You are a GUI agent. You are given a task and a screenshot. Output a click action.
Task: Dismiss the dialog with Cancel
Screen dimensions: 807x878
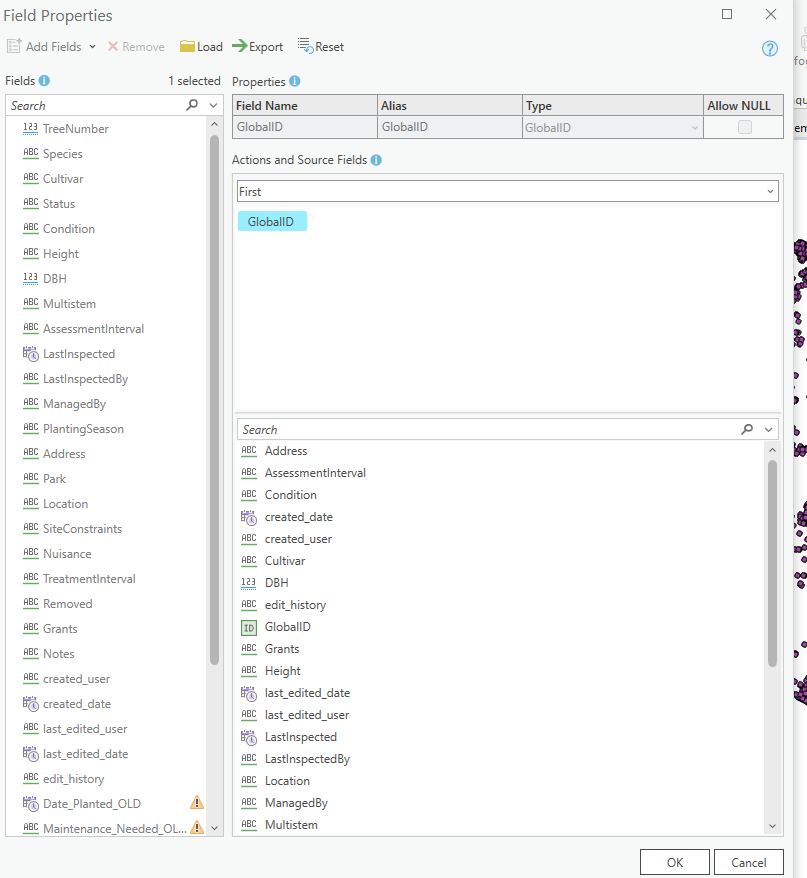coord(748,861)
